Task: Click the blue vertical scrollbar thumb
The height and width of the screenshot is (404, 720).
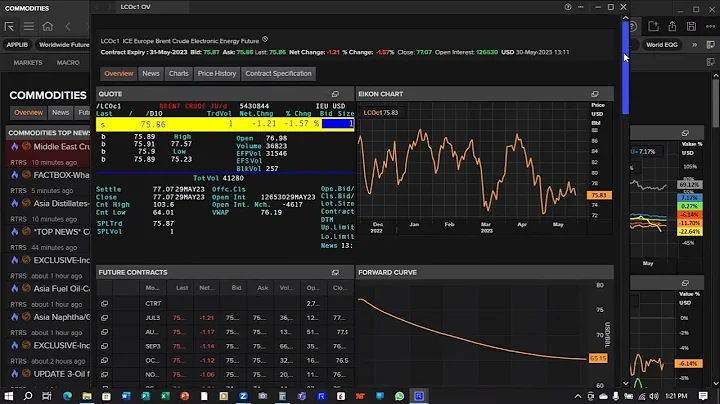Action: point(625,68)
